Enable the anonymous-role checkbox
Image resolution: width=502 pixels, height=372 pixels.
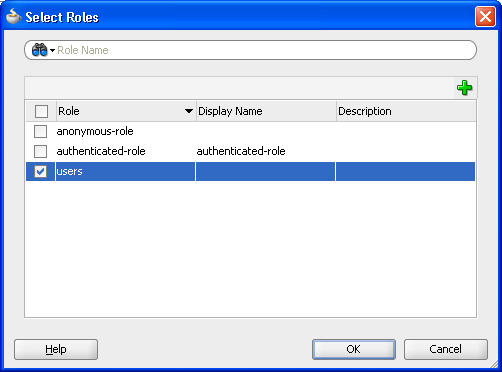[x=40, y=131]
